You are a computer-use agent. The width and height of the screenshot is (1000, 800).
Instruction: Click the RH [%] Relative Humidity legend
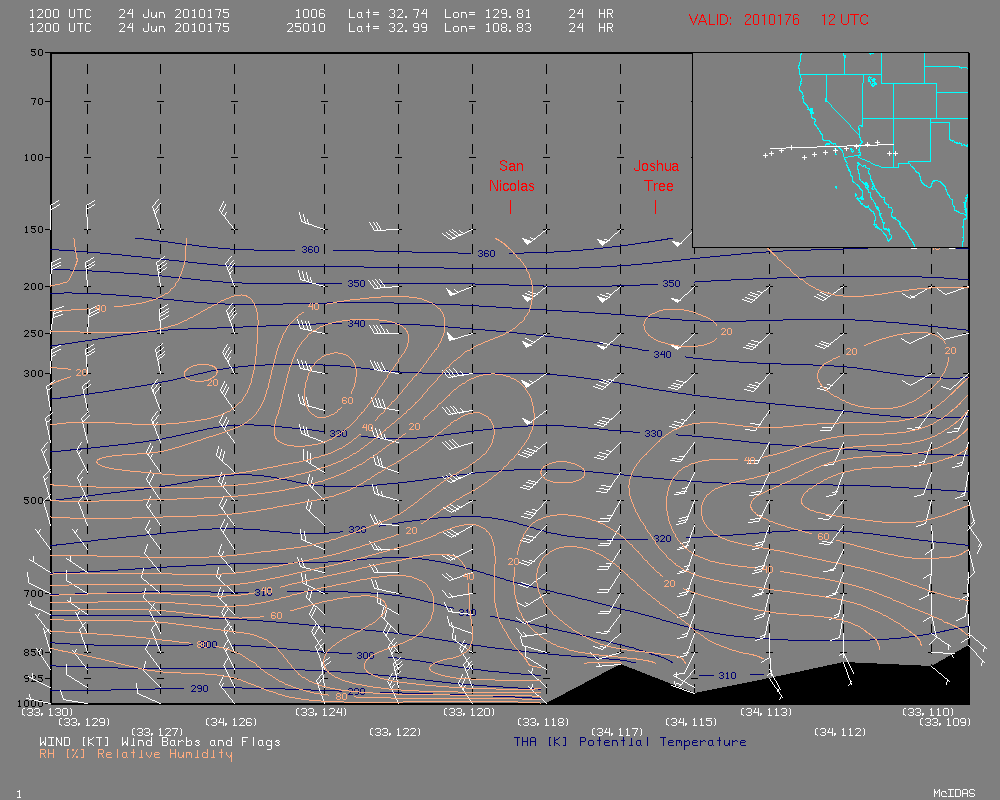(x=136, y=754)
